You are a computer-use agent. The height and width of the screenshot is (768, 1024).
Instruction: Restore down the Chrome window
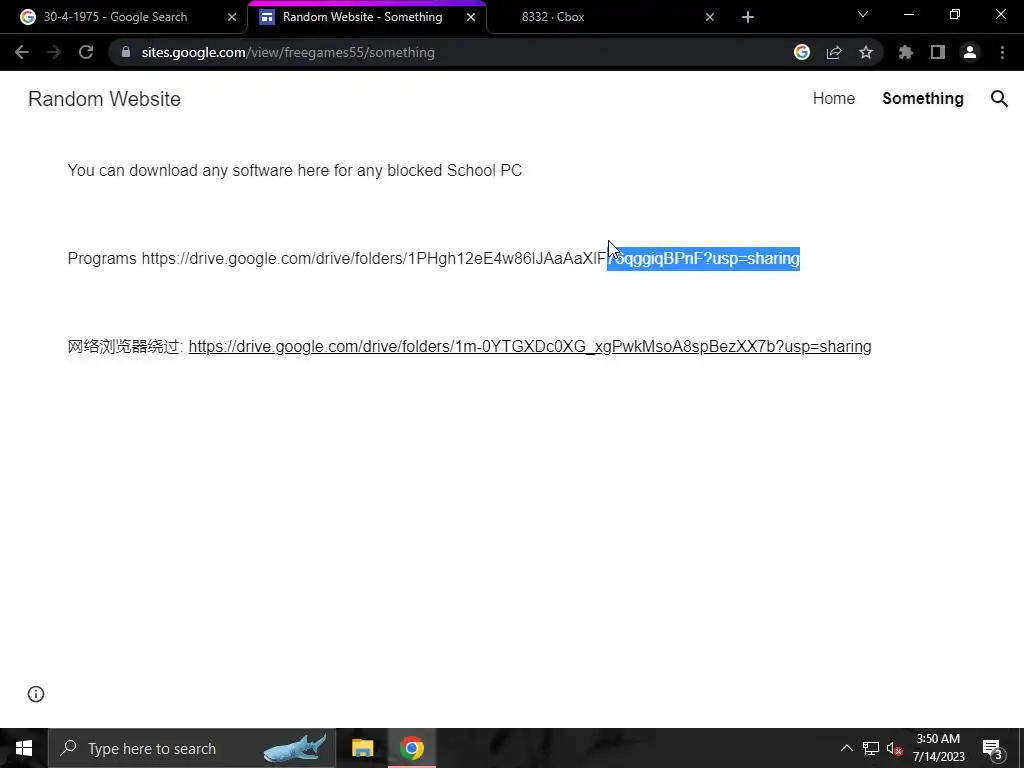tap(955, 14)
